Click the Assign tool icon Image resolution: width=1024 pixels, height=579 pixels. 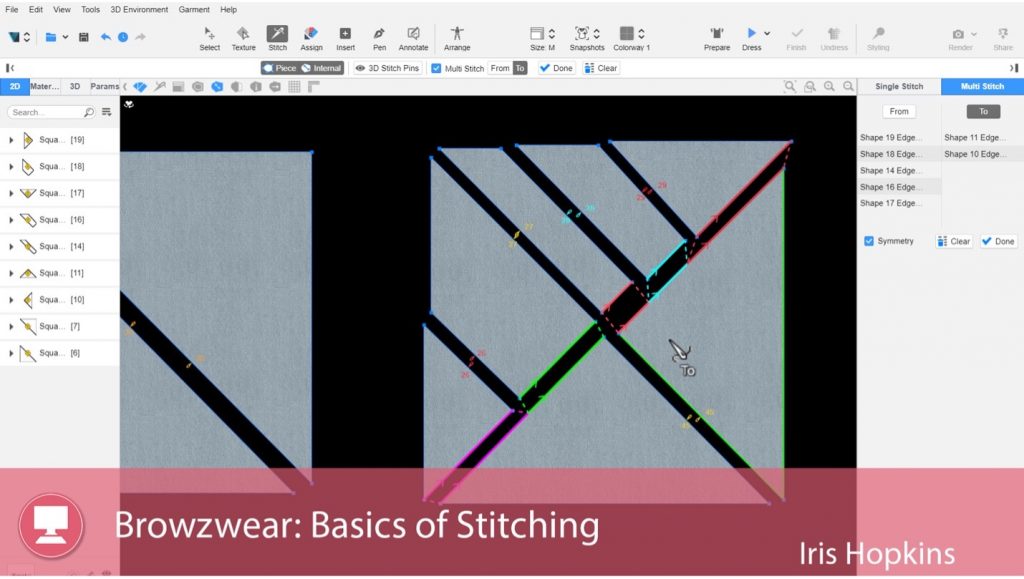(311, 37)
